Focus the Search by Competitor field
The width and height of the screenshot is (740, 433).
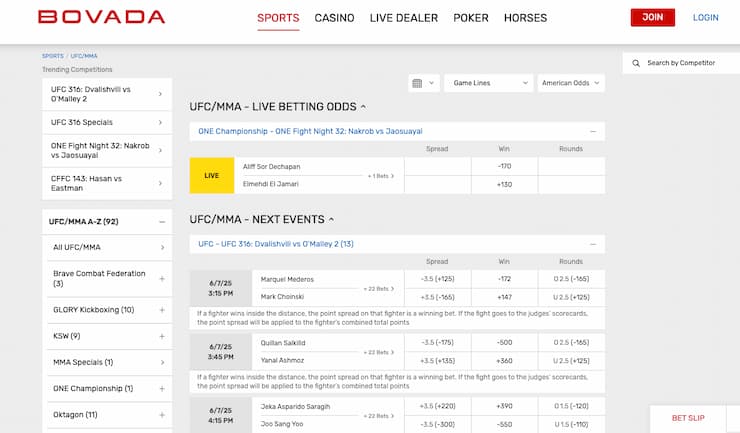click(681, 63)
